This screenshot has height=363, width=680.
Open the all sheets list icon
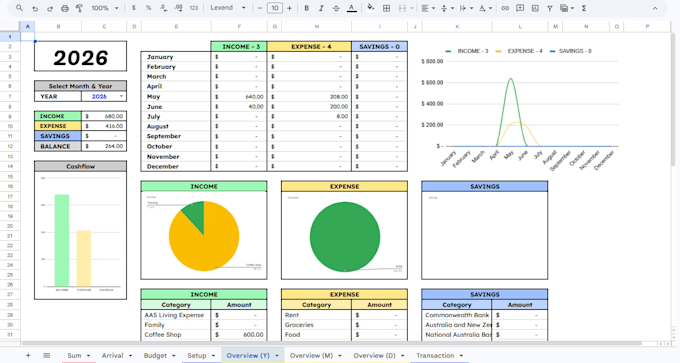click(x=46, y=355)
